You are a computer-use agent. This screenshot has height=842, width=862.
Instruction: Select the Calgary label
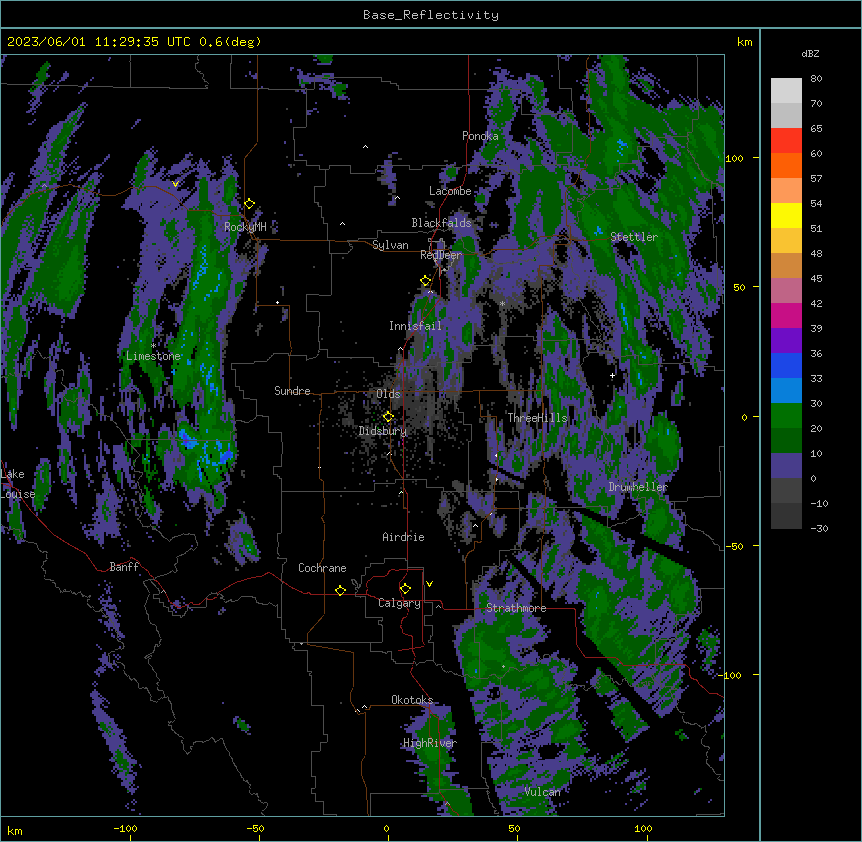point(399,603)
